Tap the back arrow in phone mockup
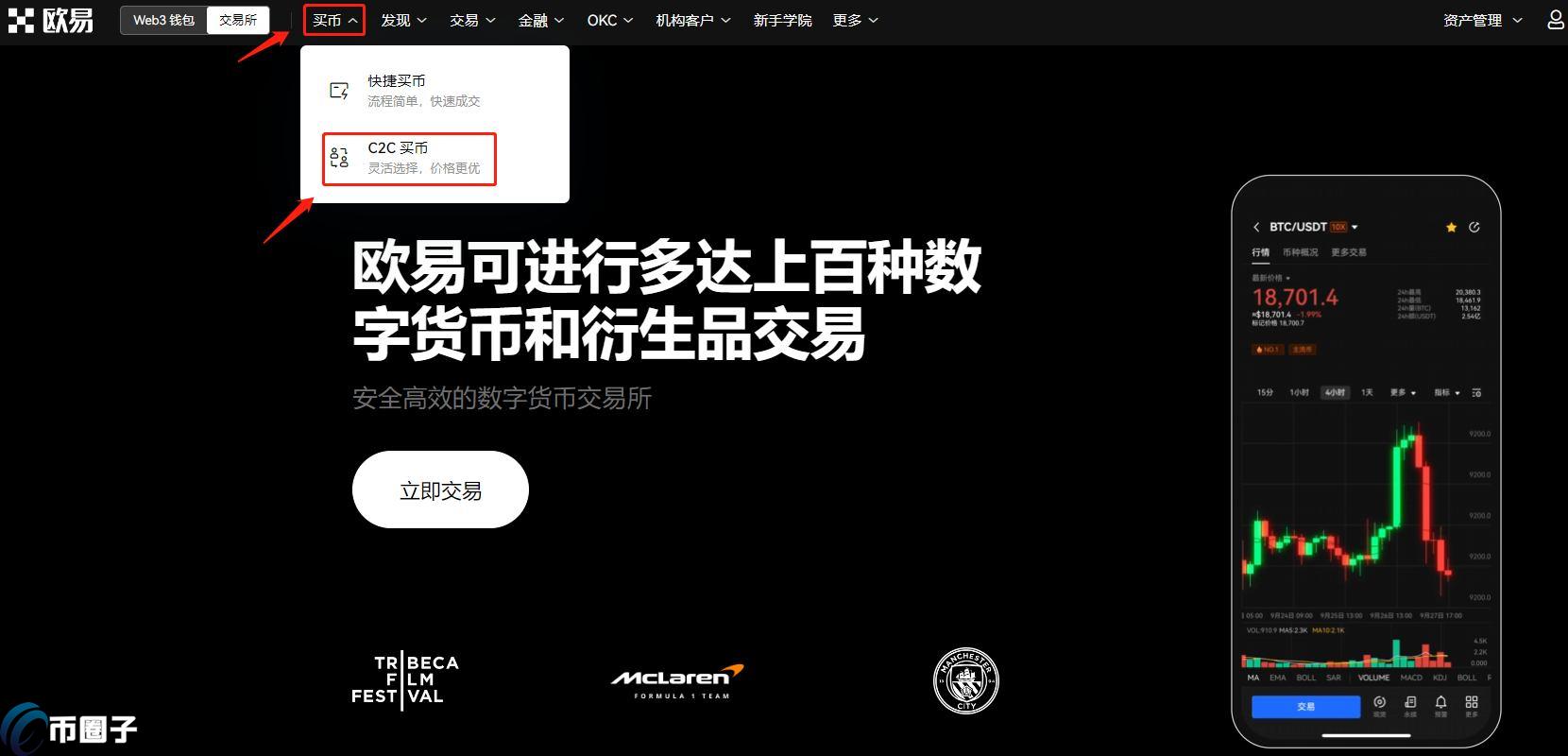 click(1256, 227)
